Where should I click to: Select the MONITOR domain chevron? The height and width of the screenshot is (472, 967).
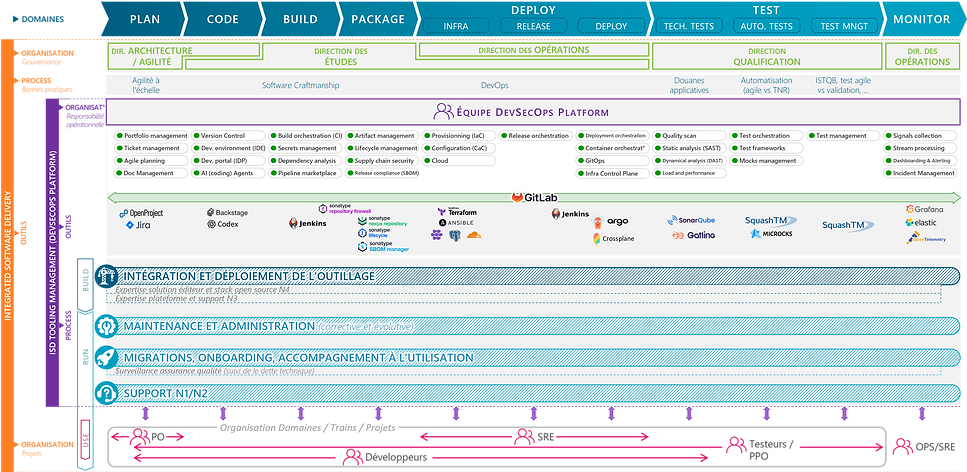[922, 19]
